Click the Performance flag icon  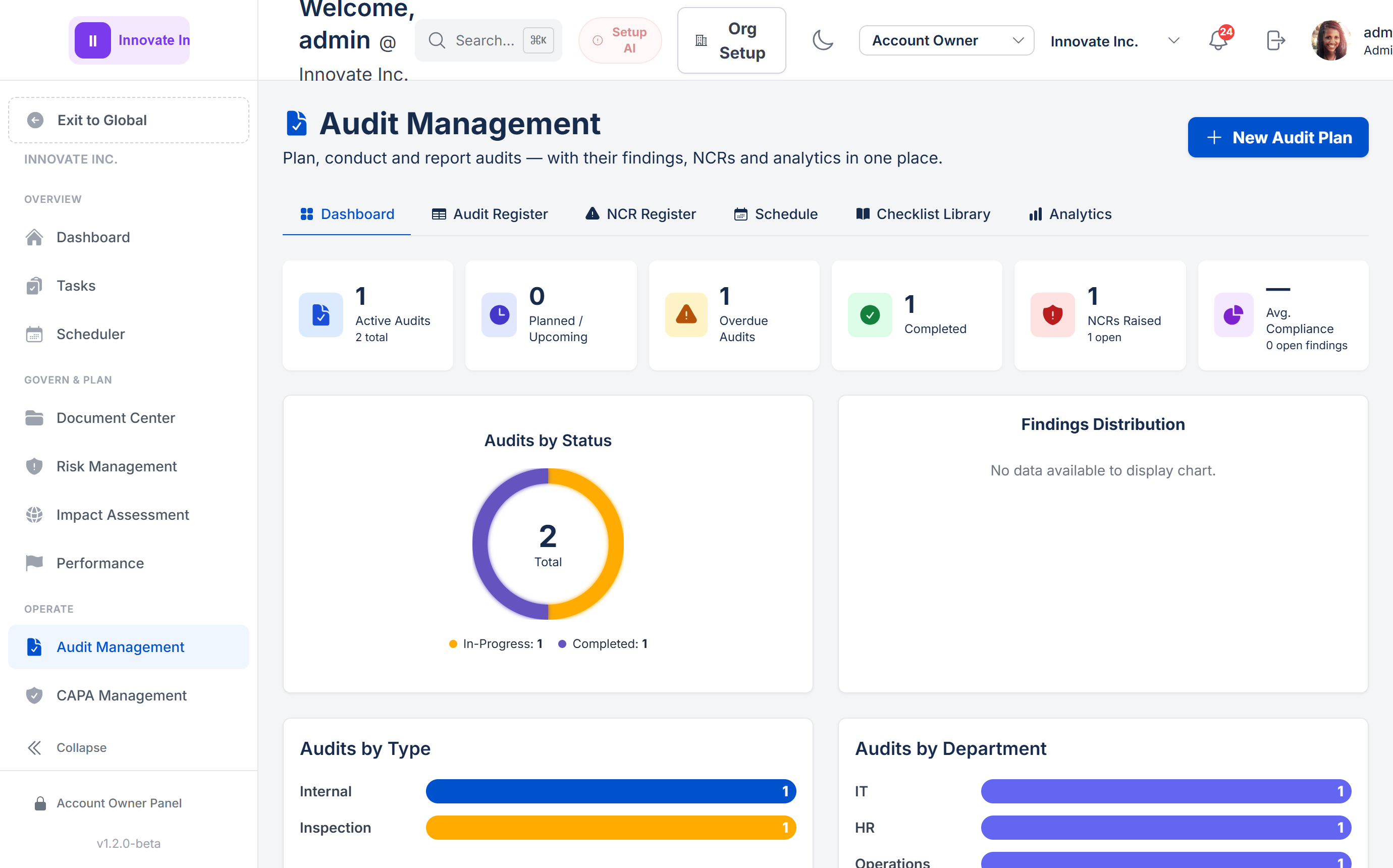pyautogui.click(x=34, y=563)
